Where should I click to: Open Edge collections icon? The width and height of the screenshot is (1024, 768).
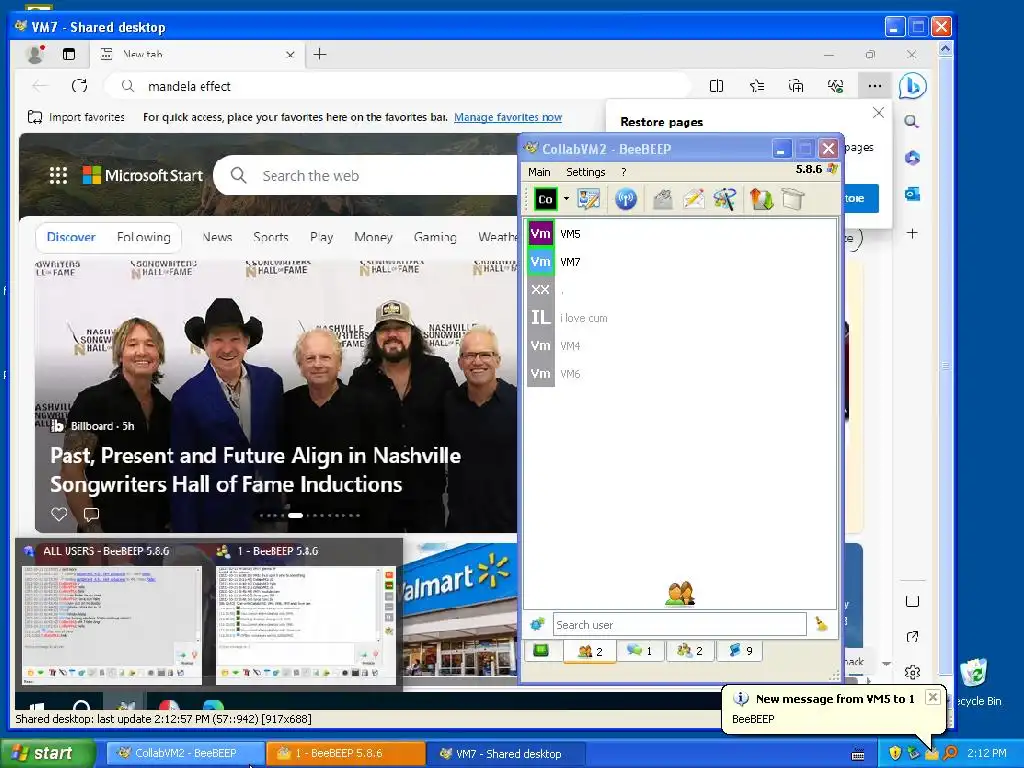point(796,86)
